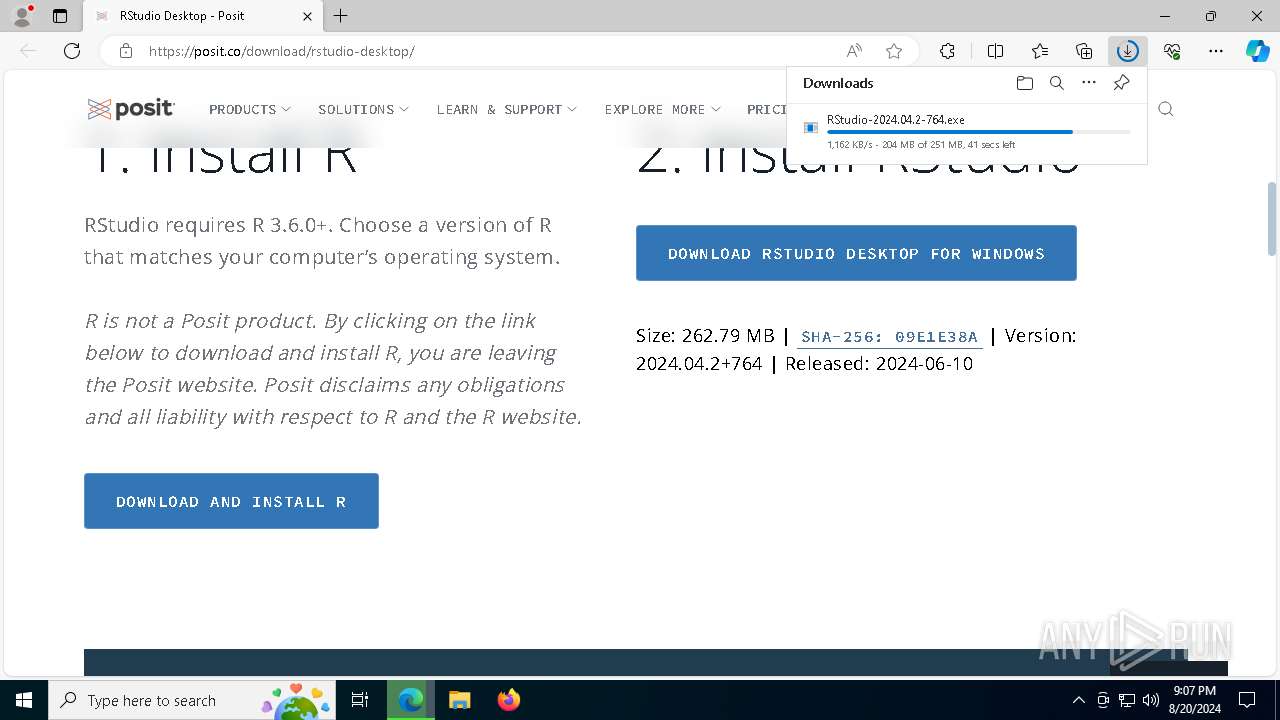The width and height of the screenshot is (1280, 720).
Task: Open File Explorer from taskbar
Action: click(x=459, y=700)
